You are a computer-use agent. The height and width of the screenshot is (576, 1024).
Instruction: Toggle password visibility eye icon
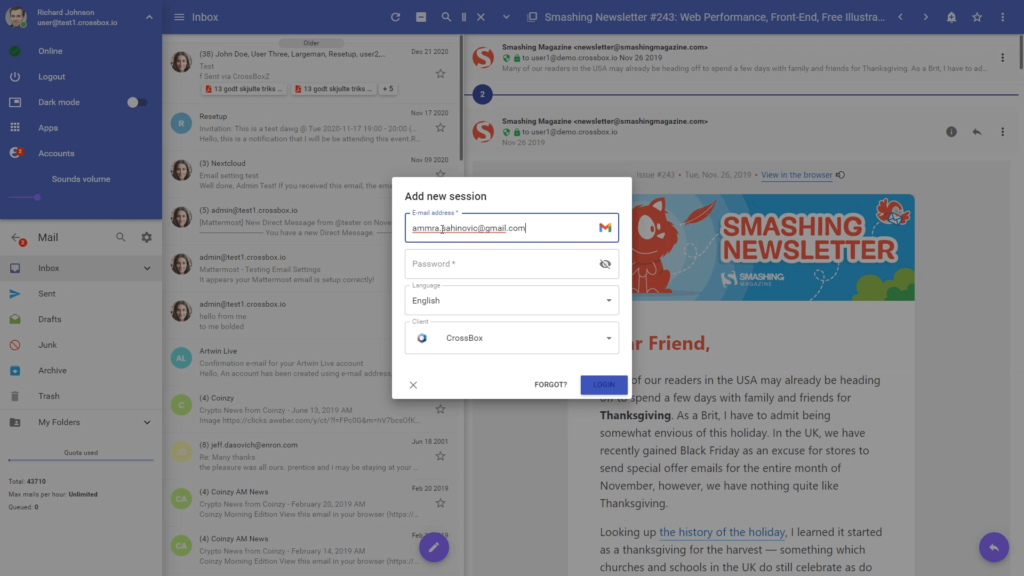[x=605, y=264]
